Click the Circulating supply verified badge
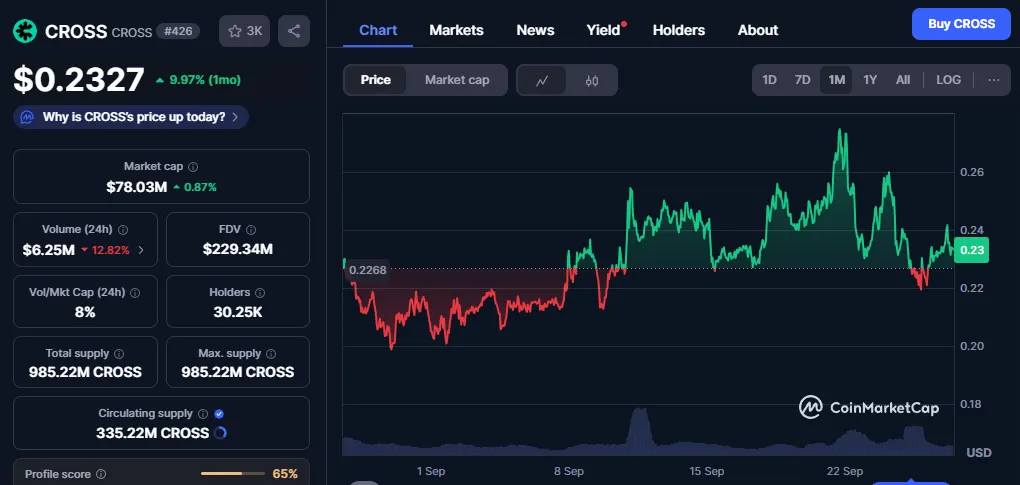The width and height of the screenshot is (1020, 485). [x=219, y=413]
